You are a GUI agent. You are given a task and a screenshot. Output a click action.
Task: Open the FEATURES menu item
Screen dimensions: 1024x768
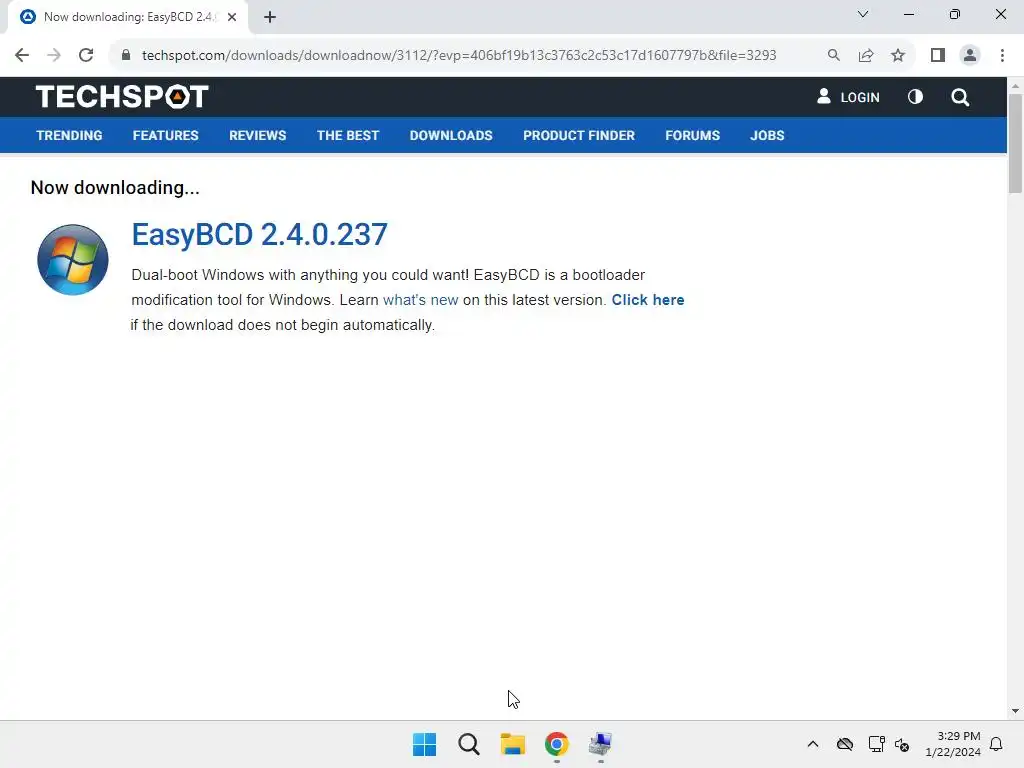pos(165,135)
